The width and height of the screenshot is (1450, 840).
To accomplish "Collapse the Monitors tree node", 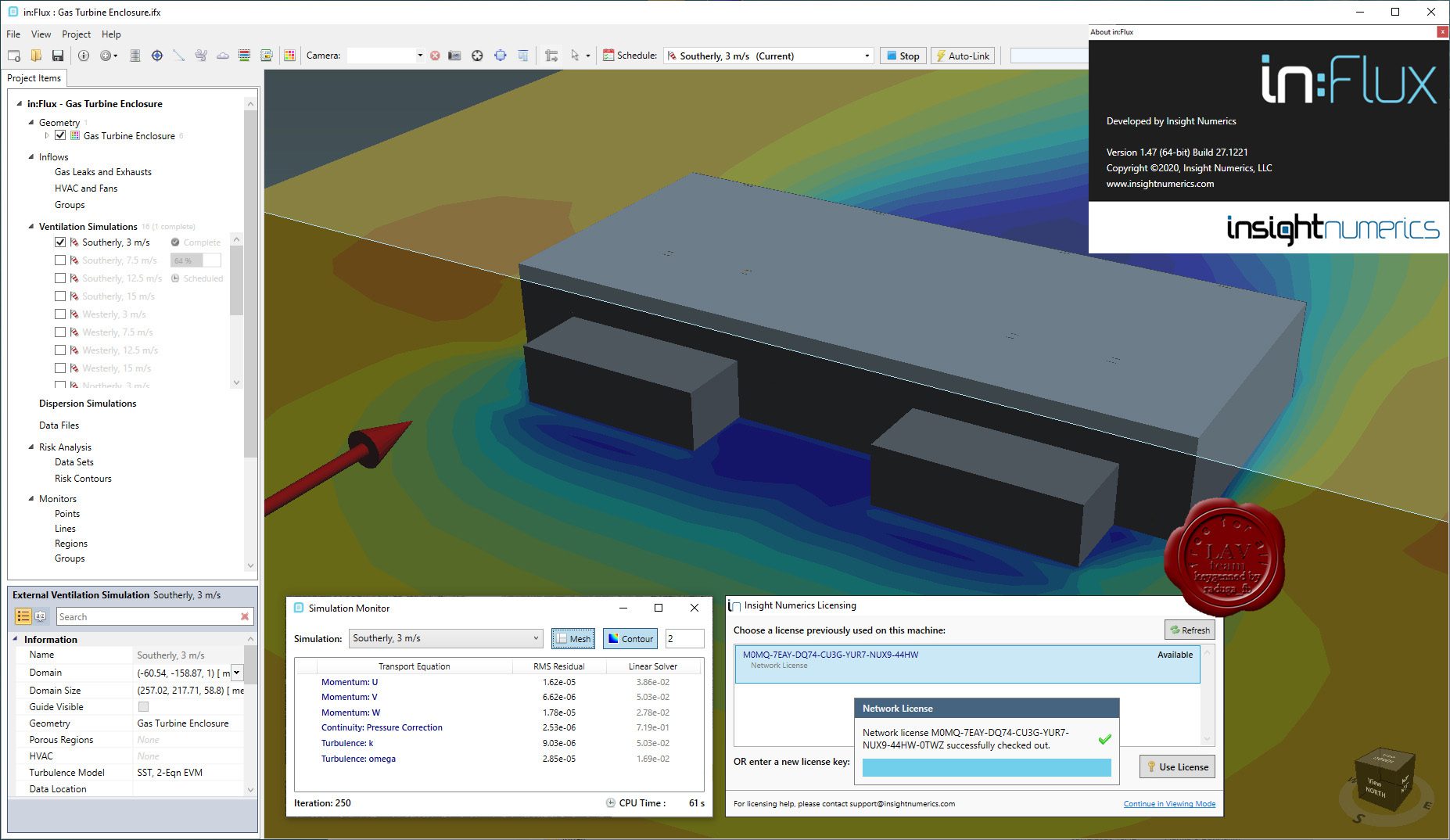I will point(31,498).
